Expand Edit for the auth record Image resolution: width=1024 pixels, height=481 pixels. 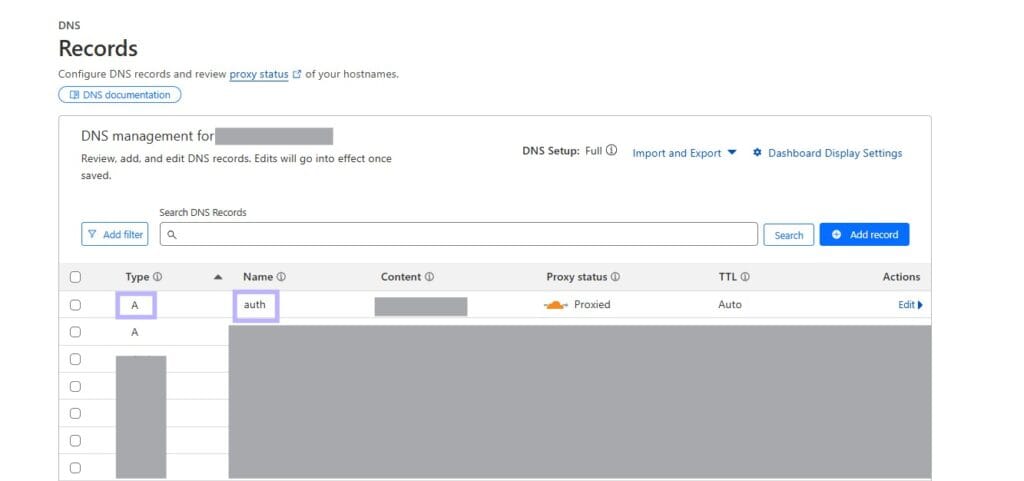point(910,305)
